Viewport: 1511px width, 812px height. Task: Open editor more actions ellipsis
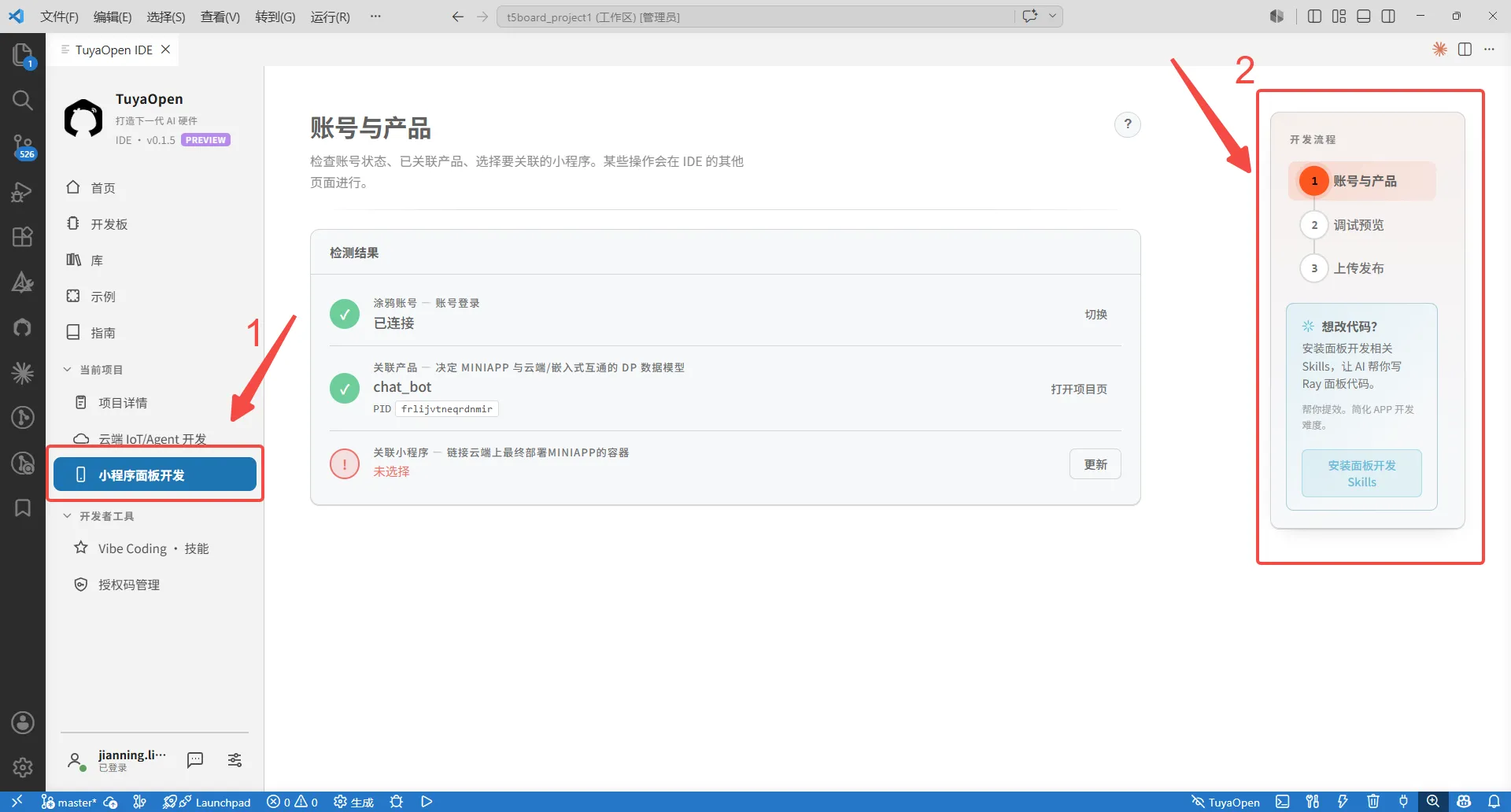pyautogui.click(x=1489, y=49)
